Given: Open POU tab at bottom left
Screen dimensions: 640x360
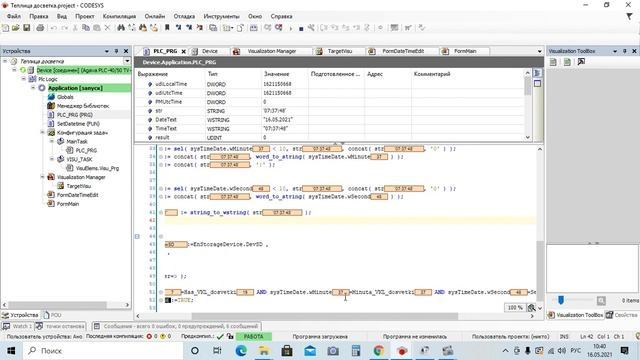Looking at the screenshot, I should coord(52,315).
